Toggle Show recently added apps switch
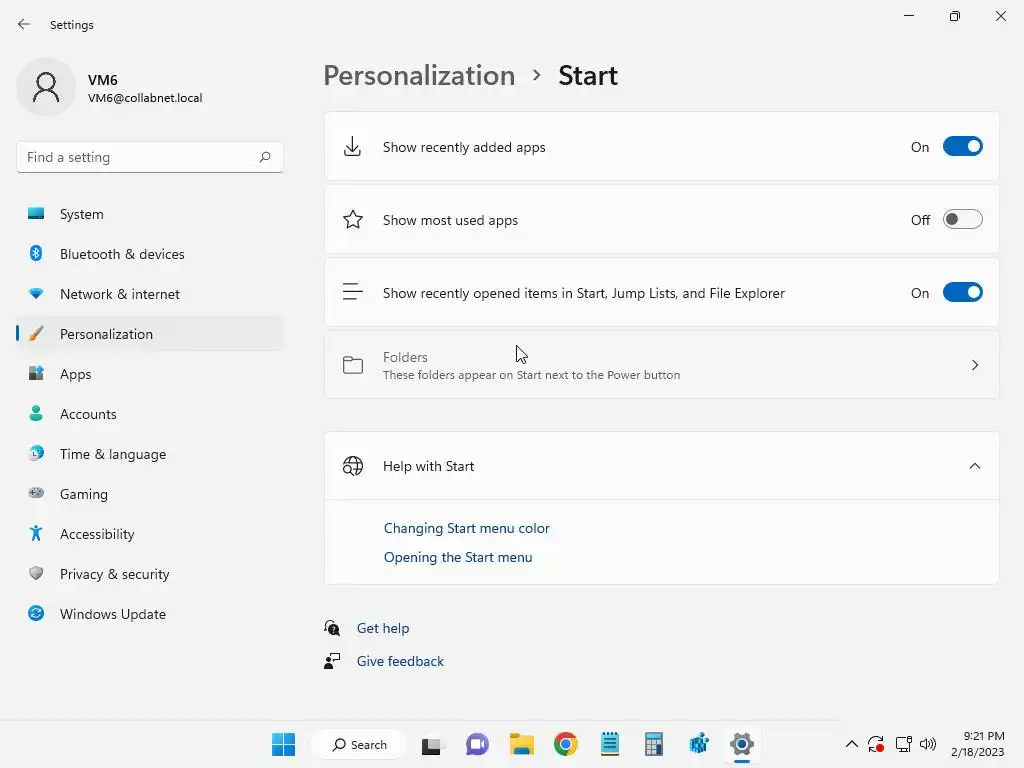 click(x=962, y=147)
